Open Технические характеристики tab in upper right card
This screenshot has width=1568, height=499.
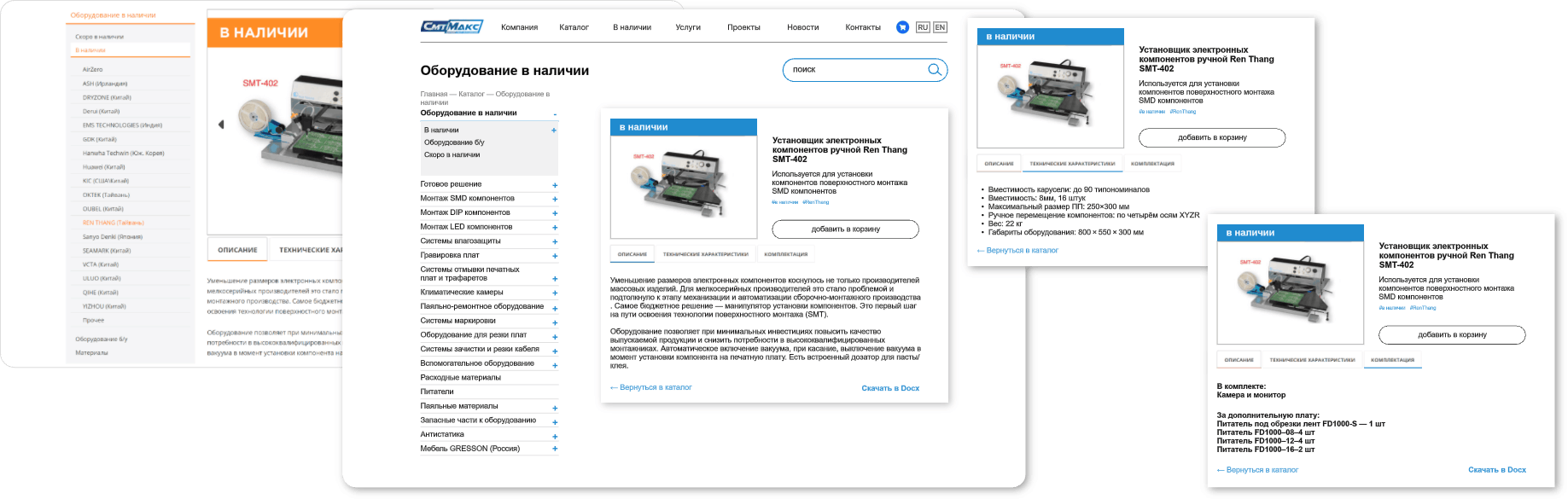pyautogui.click(x=1072, y=164)
